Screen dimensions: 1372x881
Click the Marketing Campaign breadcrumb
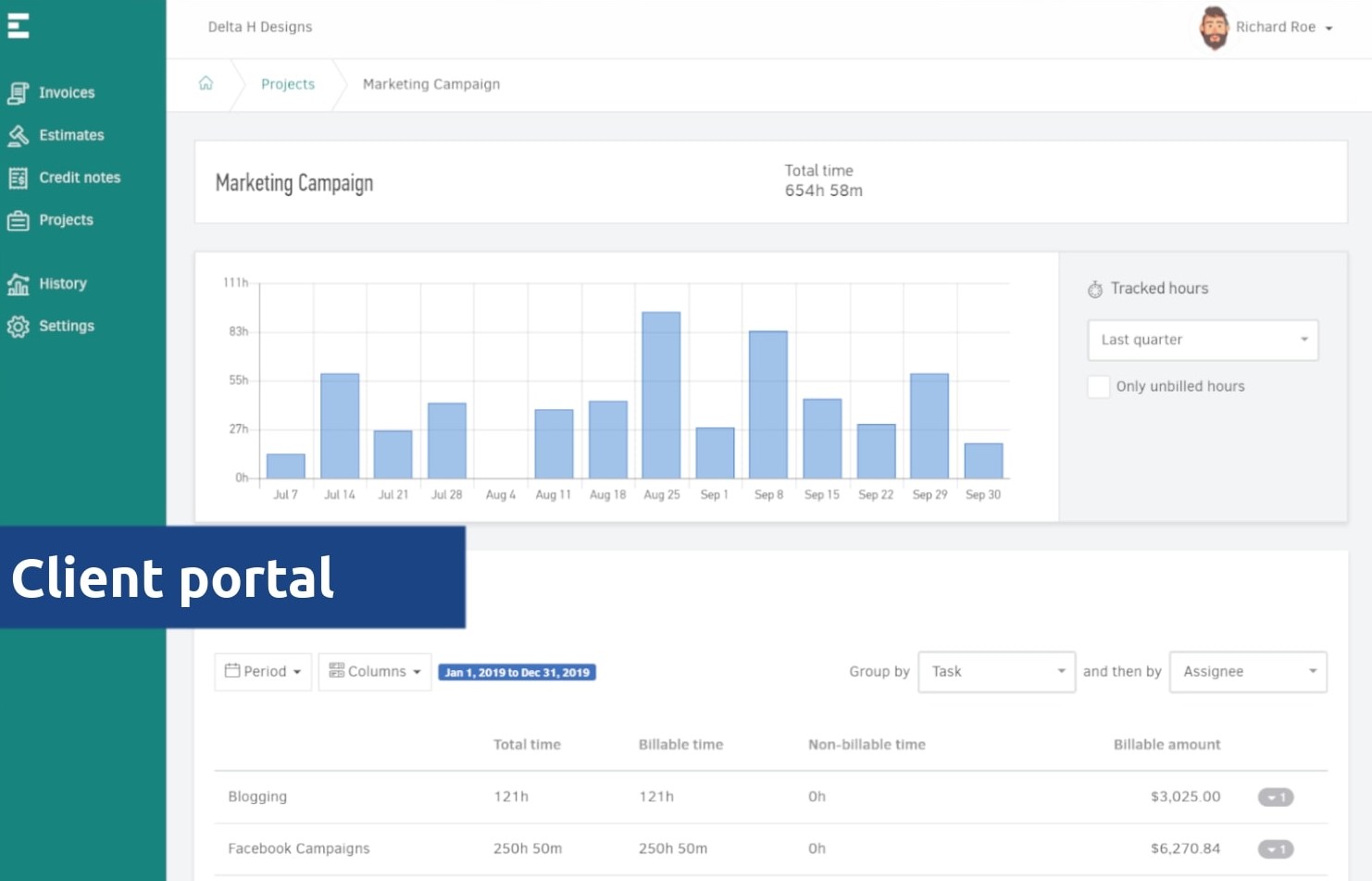point(431,84)
